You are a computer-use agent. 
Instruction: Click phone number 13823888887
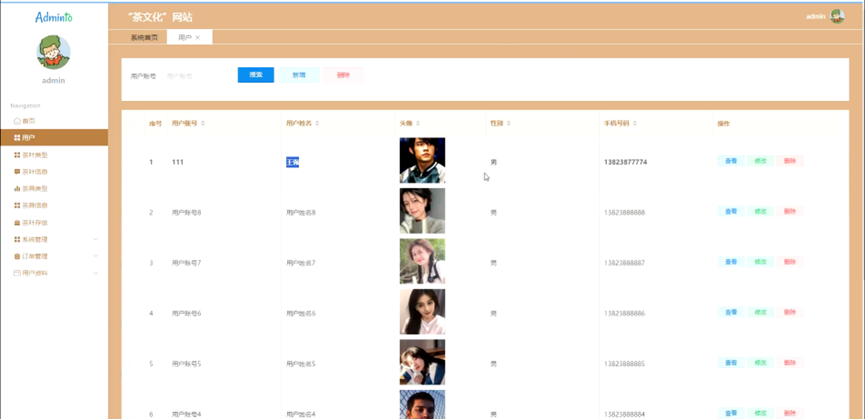click(x=624, y=264)
